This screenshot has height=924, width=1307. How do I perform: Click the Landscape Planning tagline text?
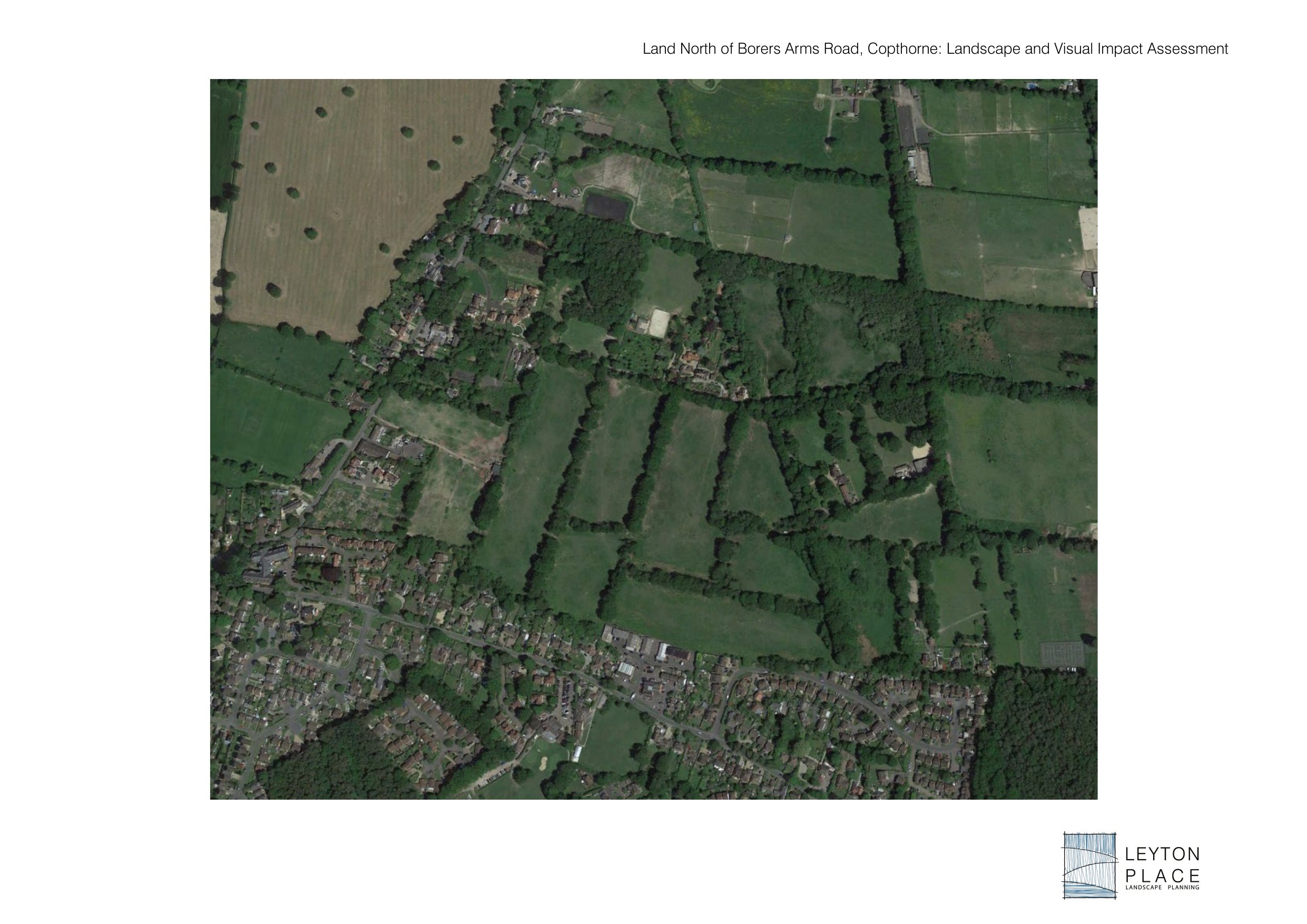[x=1164, y=888]
